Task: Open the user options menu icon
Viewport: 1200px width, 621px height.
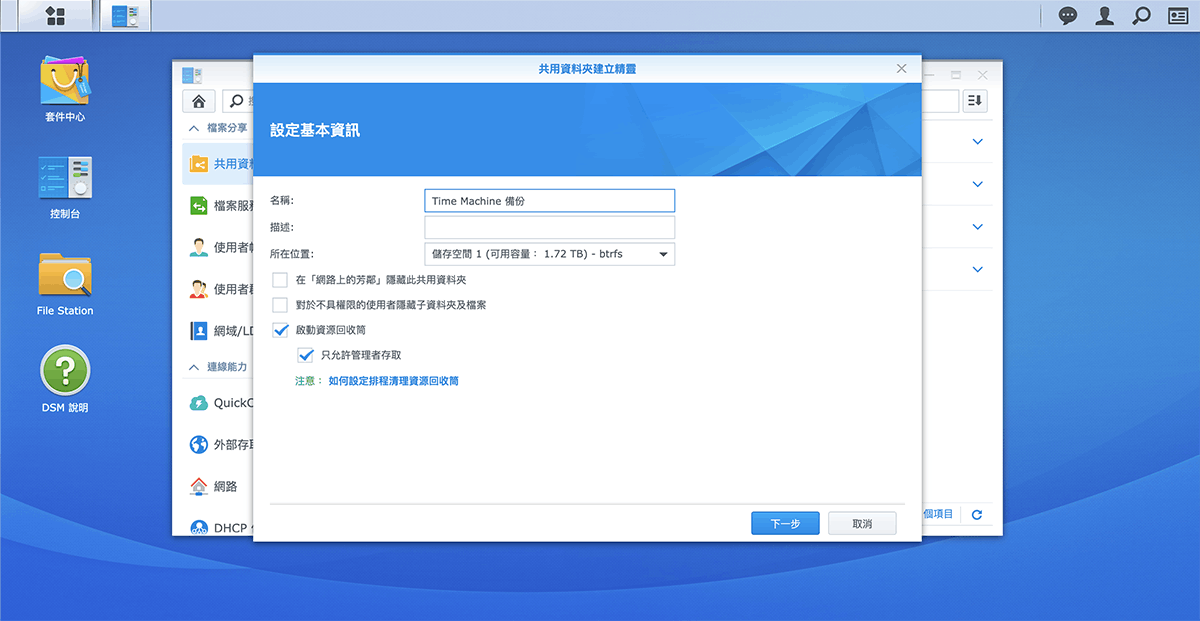Action: click(x=1104, y=15)
